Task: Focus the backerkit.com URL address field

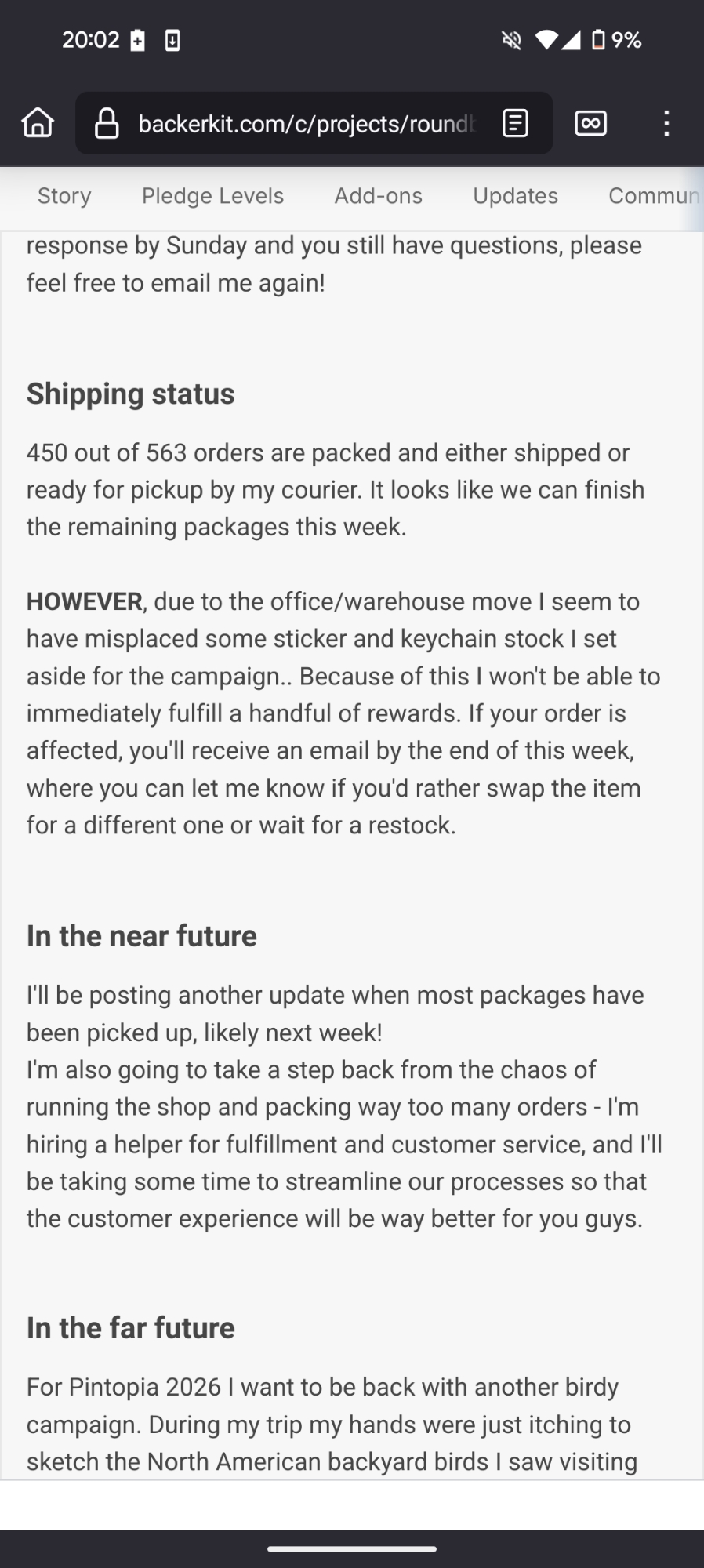Action: [307, 123]
